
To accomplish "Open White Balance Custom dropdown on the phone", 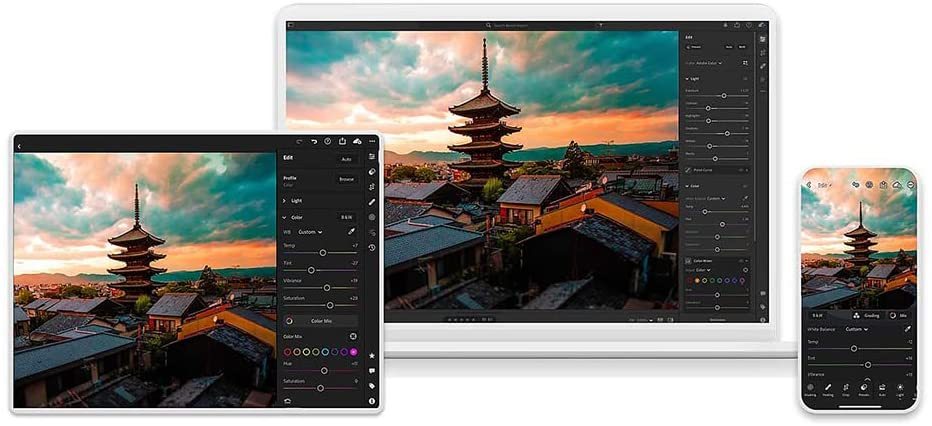I will click(857, 329).
